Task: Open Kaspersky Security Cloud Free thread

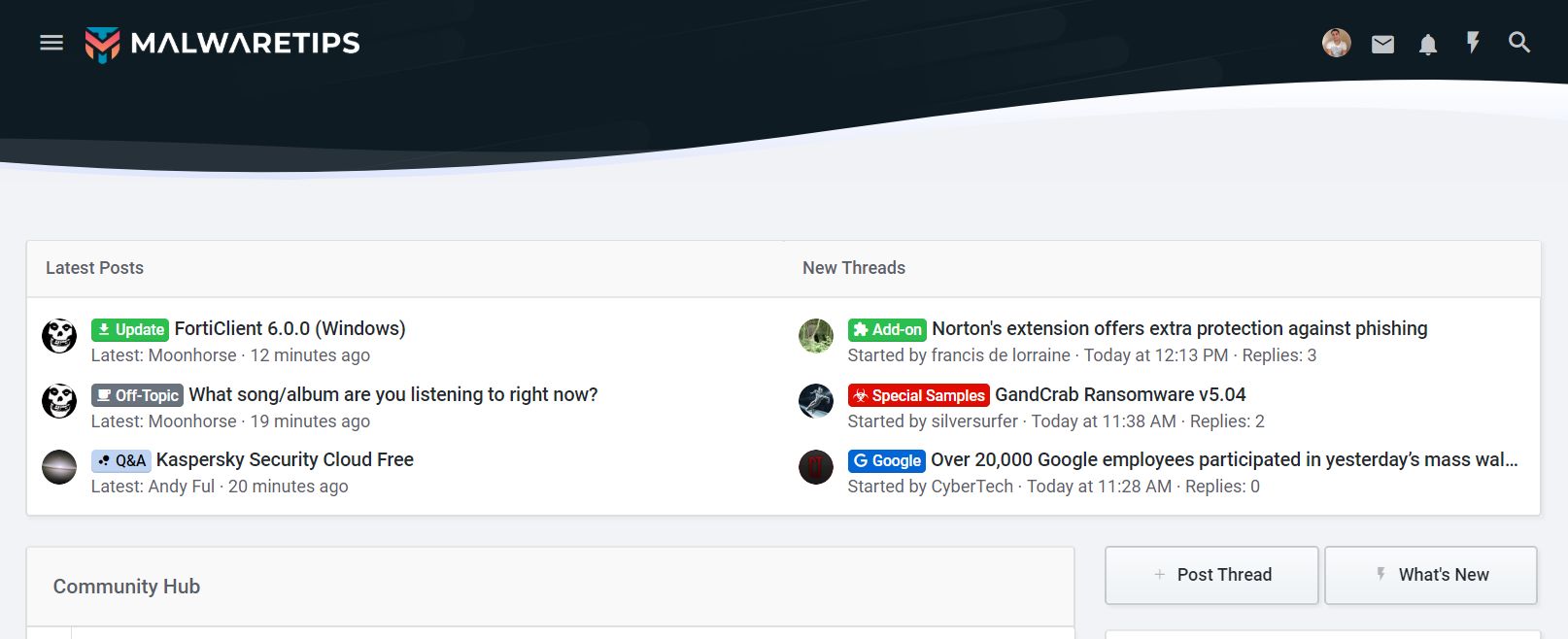Action: pos(285,459)
